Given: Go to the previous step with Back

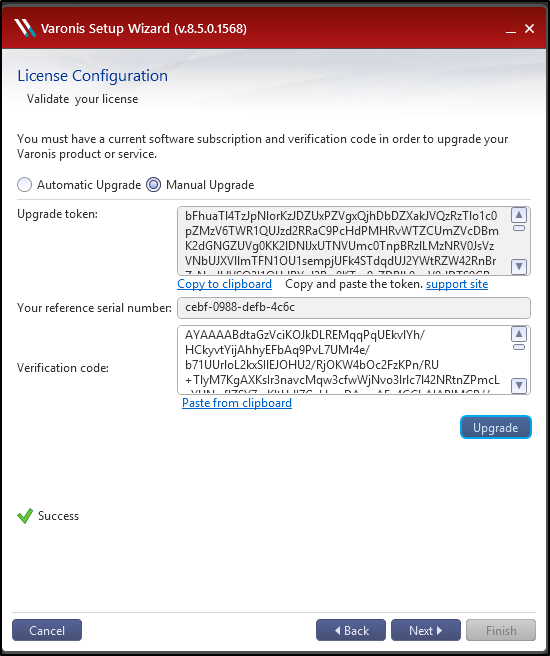Looking at the screenshot, I should pyautogui.click(x=350, y=630).
